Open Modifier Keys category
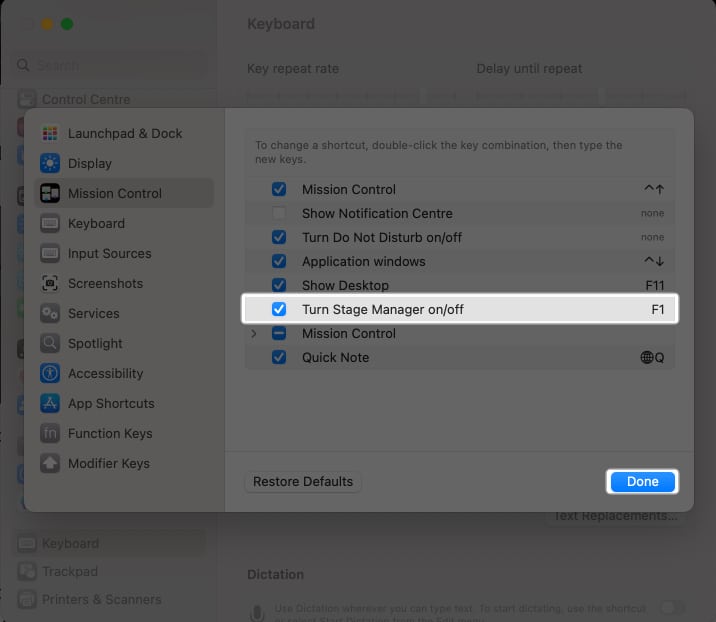This screenshot has height=622, width=716. click(124, 464)
